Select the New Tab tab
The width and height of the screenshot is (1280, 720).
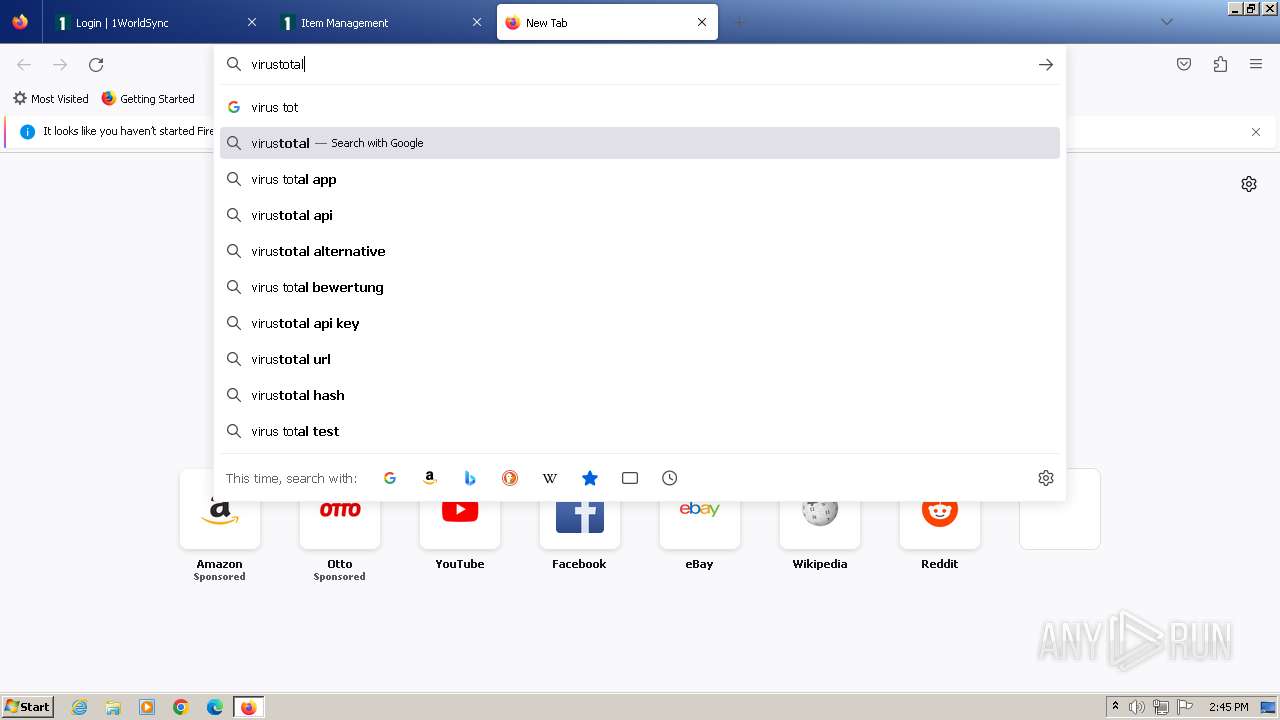pyautogui.click(x=607, y=22)
